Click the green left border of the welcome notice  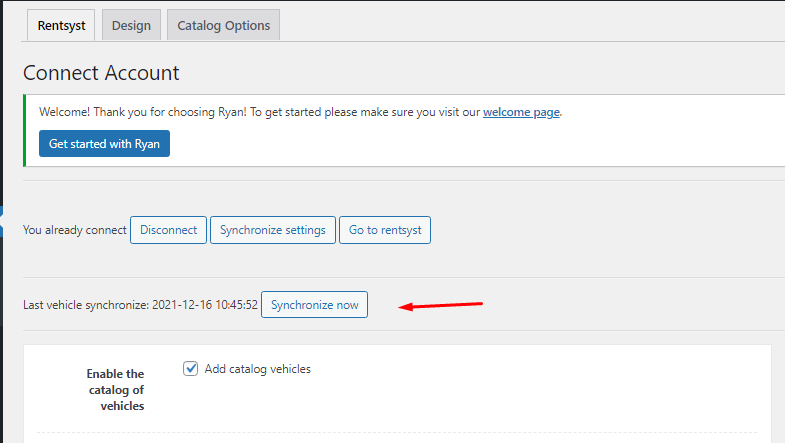(24, 130)
